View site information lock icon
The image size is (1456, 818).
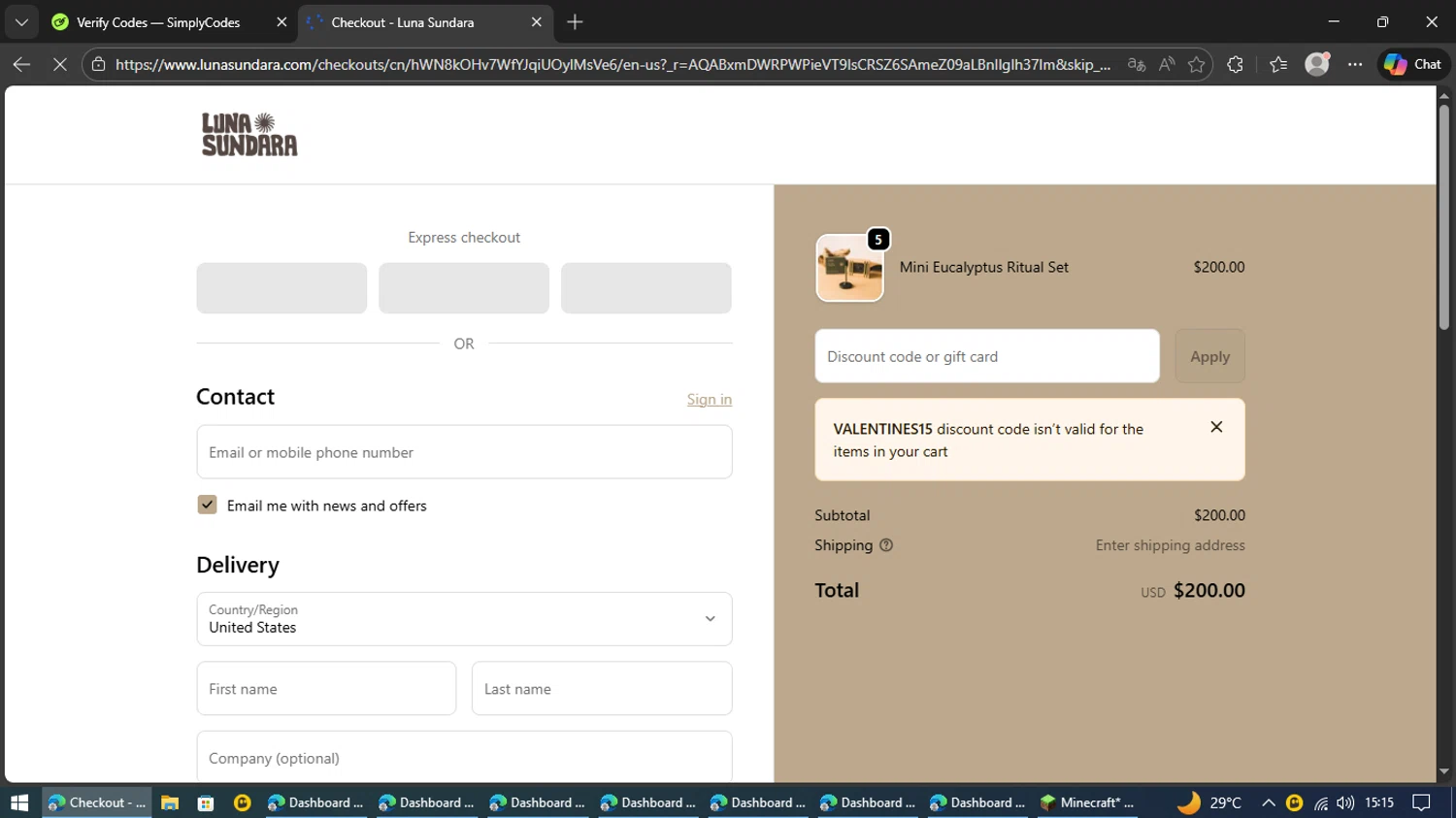(x=98, y=65)
